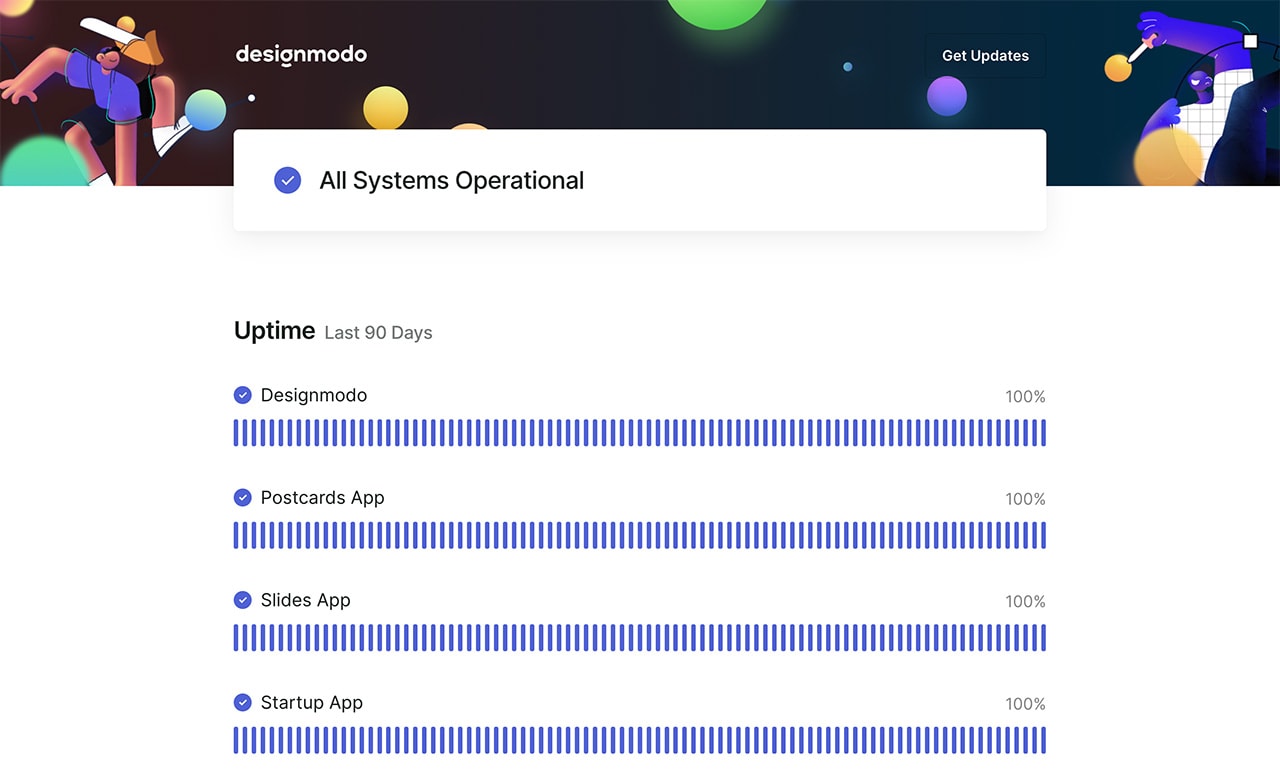Screen dimensions: 1280x782
Task: Open the Get Updates button
Action: (x=985, y=56)
